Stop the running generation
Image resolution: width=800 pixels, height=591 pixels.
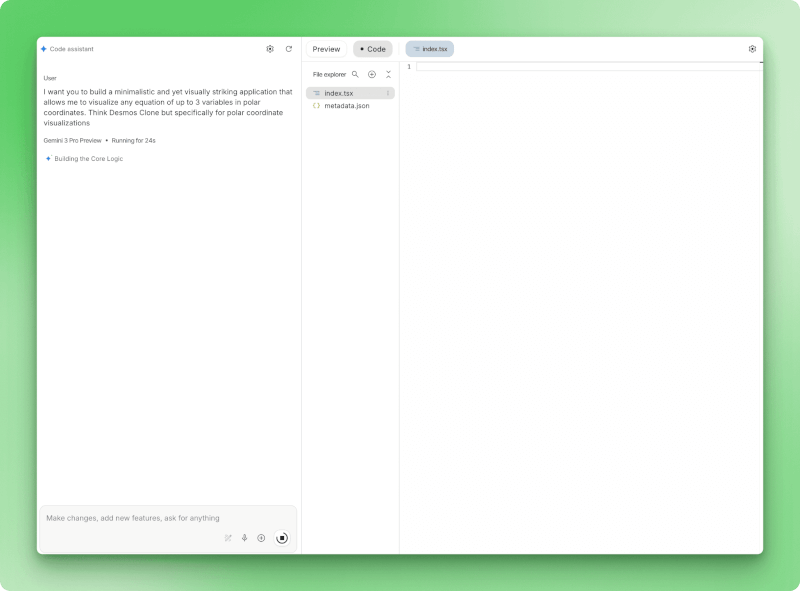click(x=282, y=538)
